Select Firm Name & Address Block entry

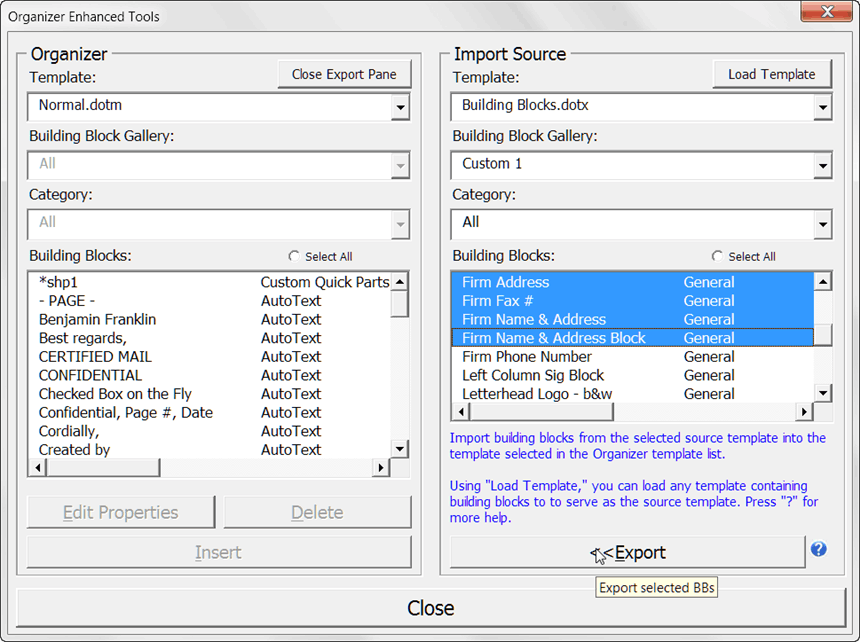tap(633, 338)
